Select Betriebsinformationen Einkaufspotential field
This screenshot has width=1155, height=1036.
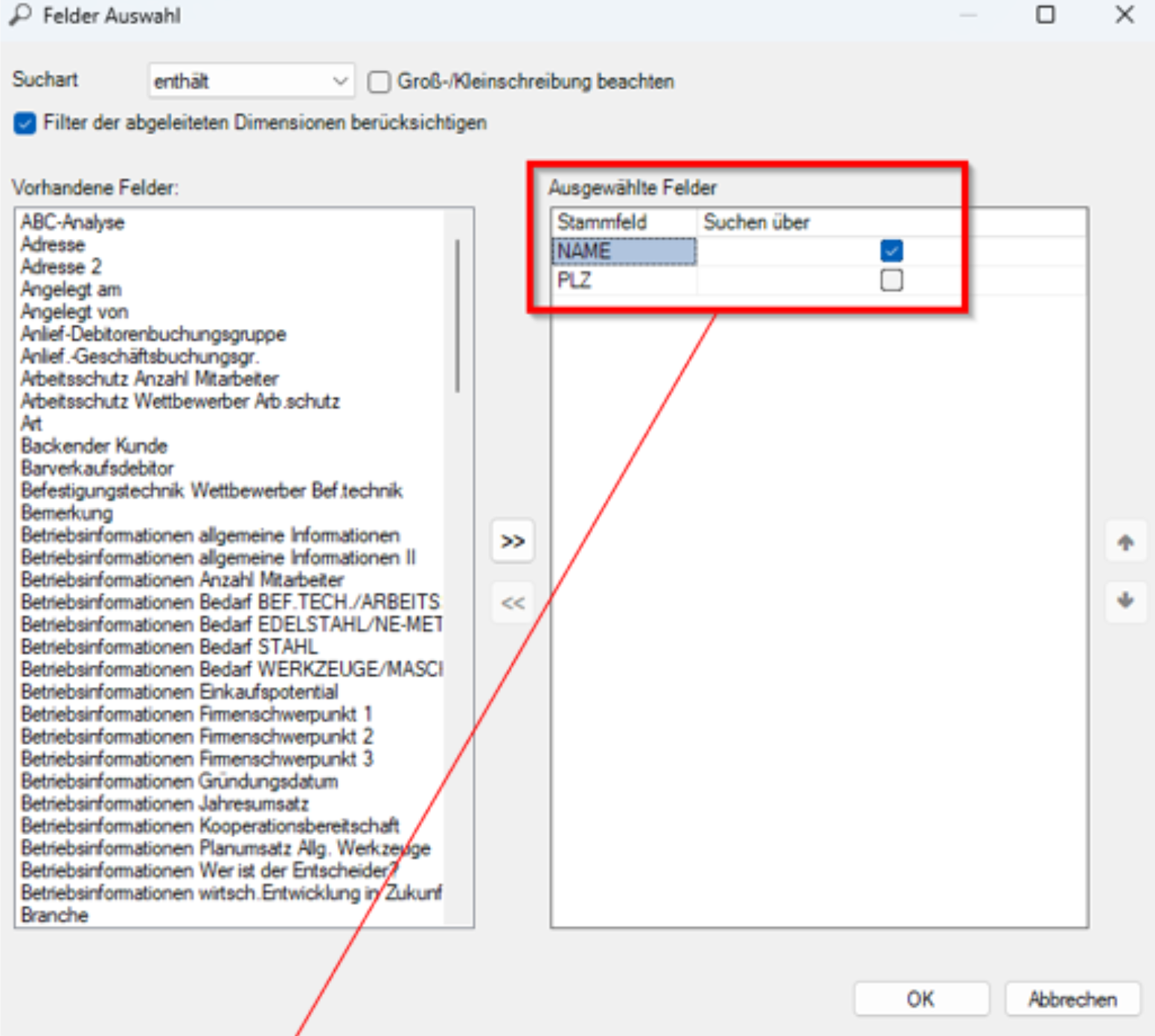tap(179, 691)
